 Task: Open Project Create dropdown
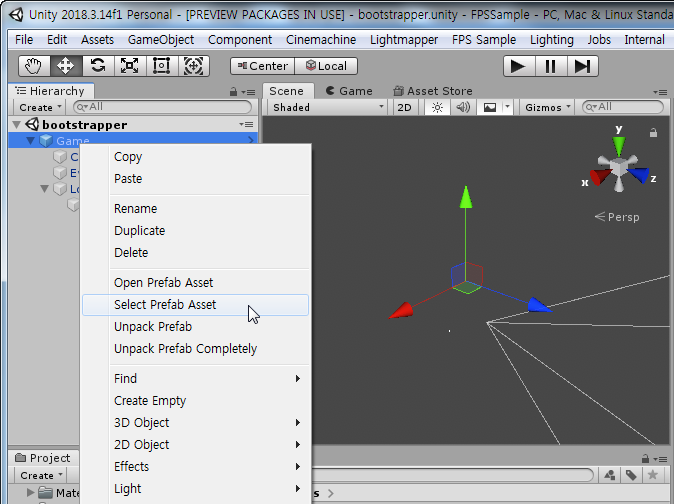click(x=41, y=476)
